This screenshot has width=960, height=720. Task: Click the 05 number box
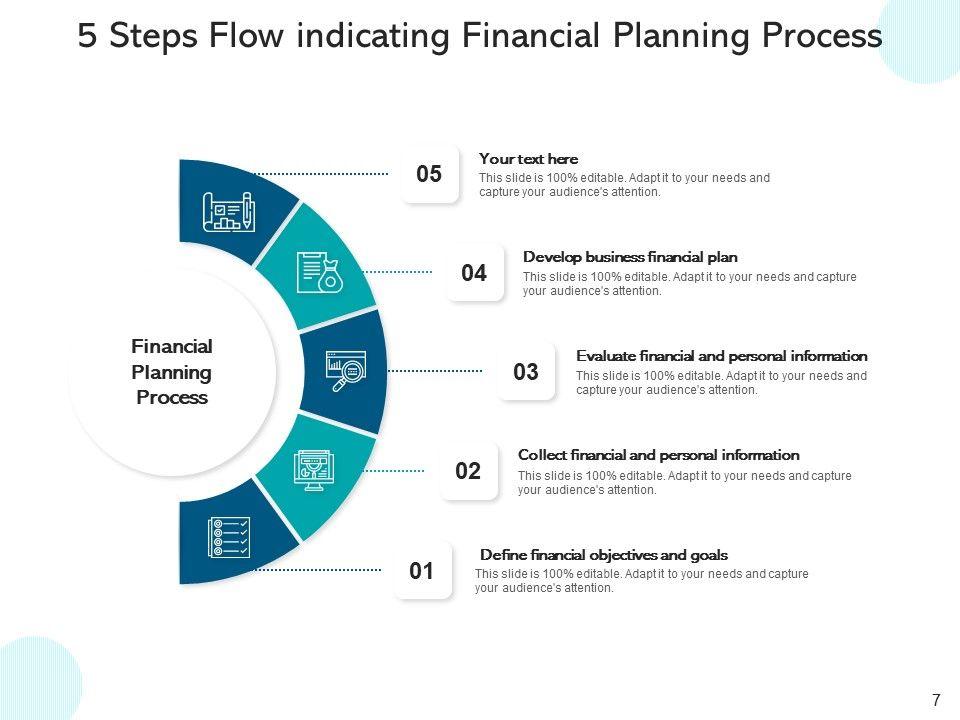[x=429, y=175]
